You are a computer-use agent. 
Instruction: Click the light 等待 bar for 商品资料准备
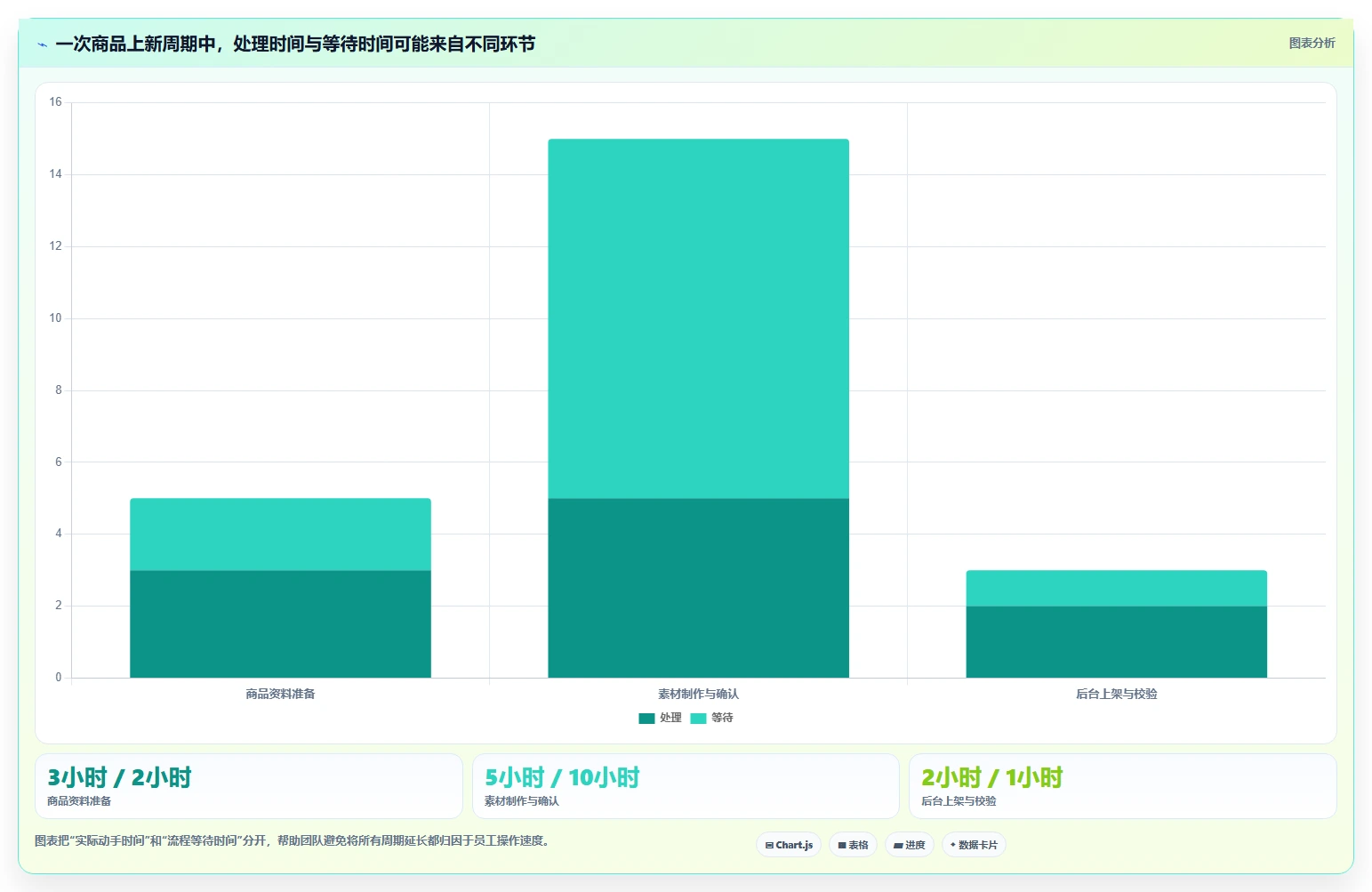(x=280, y=534)
